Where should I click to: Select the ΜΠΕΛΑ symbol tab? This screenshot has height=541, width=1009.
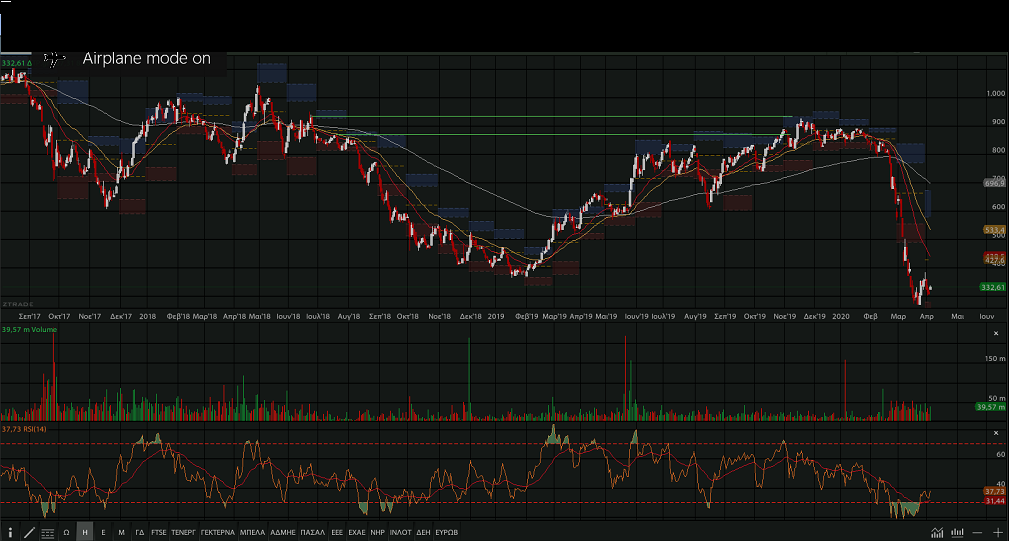[252, 532]
